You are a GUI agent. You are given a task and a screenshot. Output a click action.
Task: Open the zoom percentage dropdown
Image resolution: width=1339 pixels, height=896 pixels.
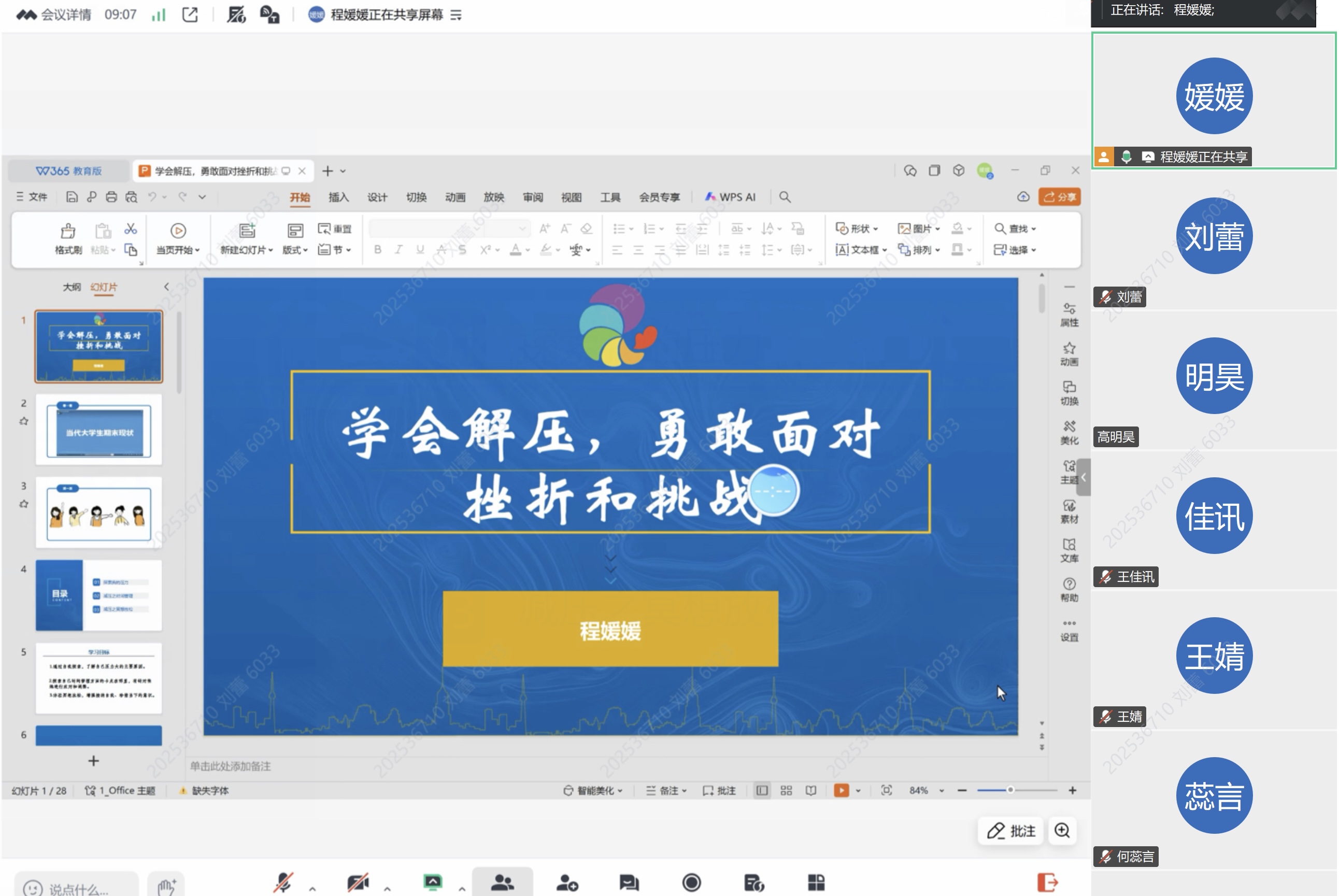coord(942,791)
